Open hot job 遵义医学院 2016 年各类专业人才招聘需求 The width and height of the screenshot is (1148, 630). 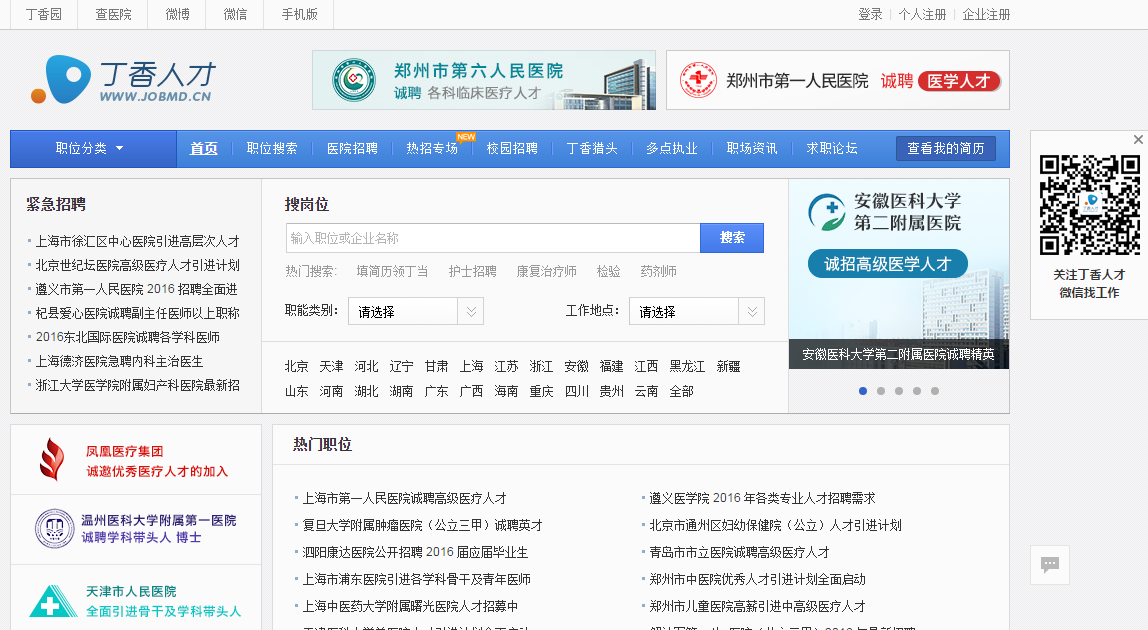point(762,498)
